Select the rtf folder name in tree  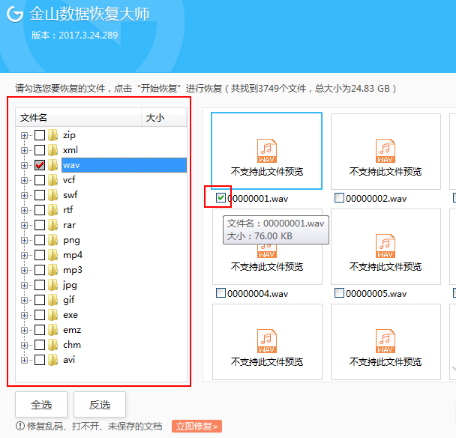click(x=68, y=210)
